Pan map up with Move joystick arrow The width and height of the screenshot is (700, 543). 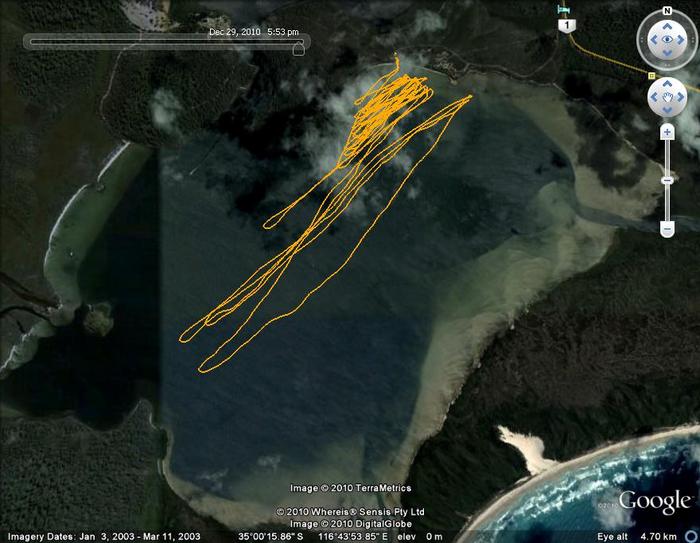tap(666, 85)
